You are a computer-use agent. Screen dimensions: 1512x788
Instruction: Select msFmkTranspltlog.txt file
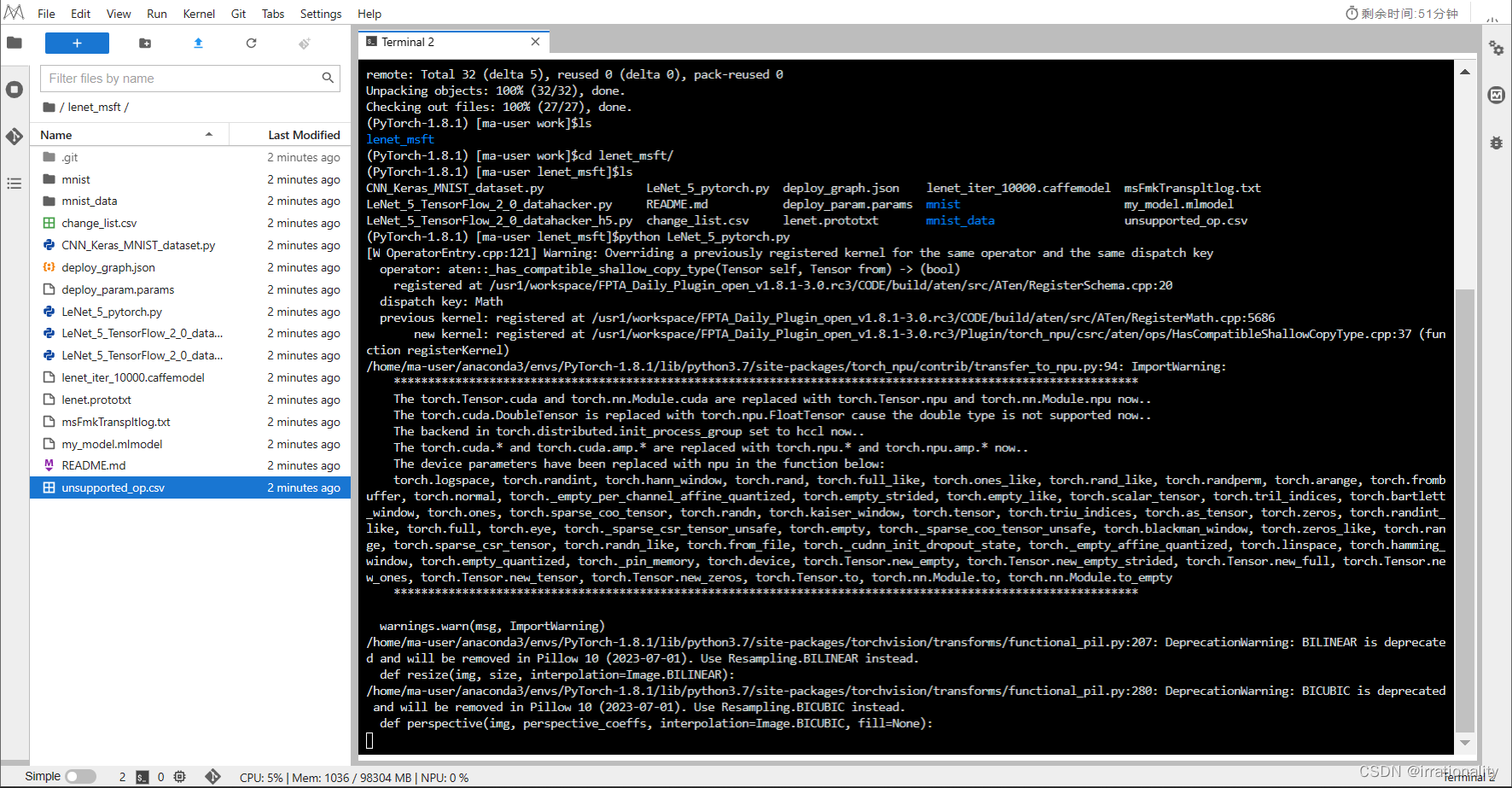point(190,422)
